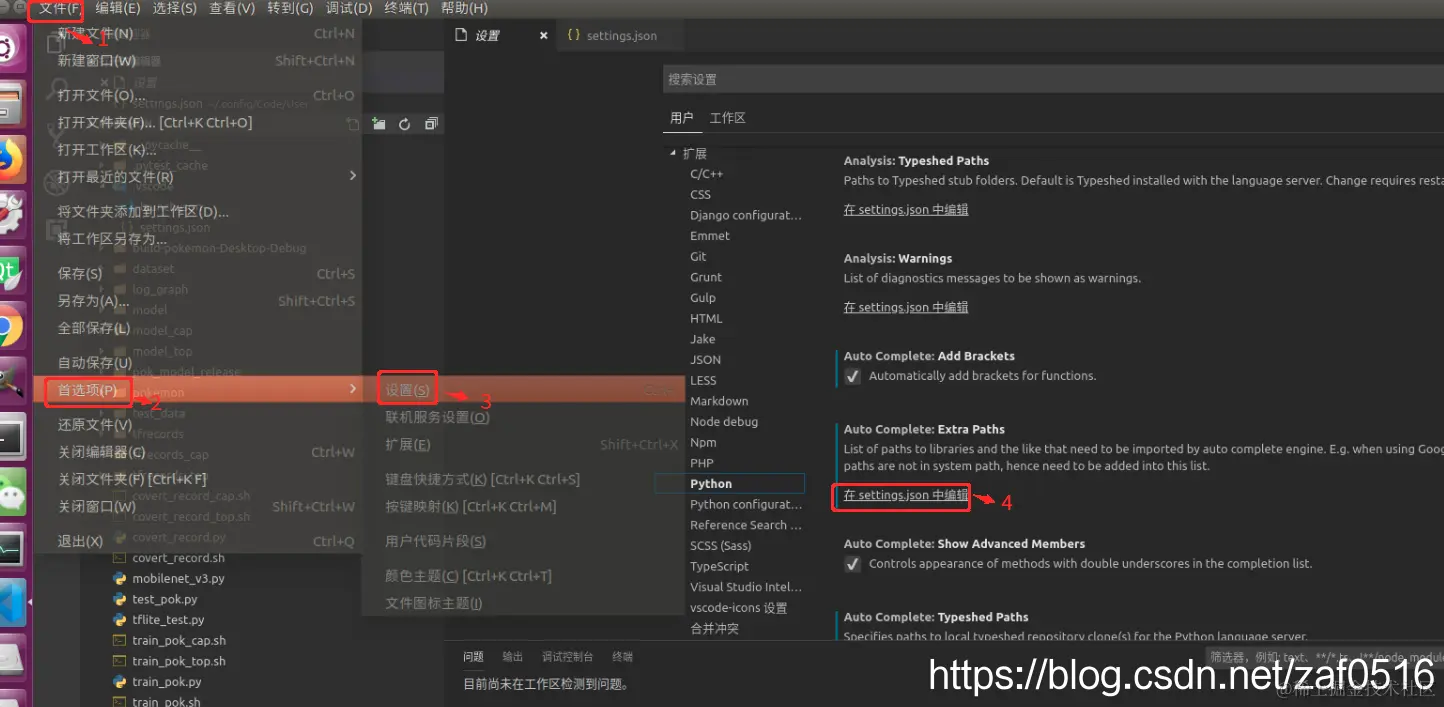Collapse the 扩展 settings tree section
Screen dimensions: 1444x707
[x=673, y=153]
